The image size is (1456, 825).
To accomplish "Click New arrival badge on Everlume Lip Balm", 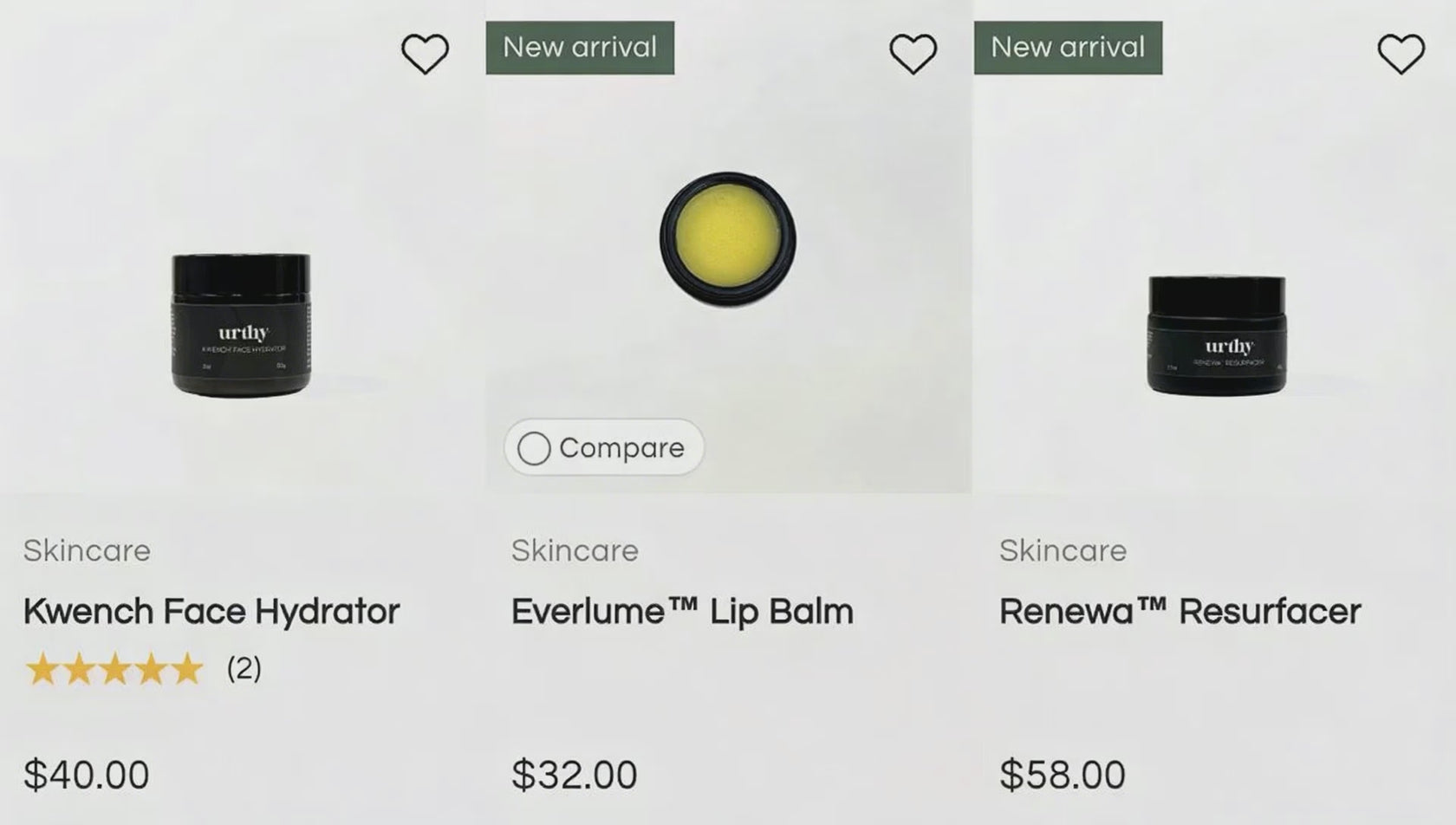I will pos(580,48).
